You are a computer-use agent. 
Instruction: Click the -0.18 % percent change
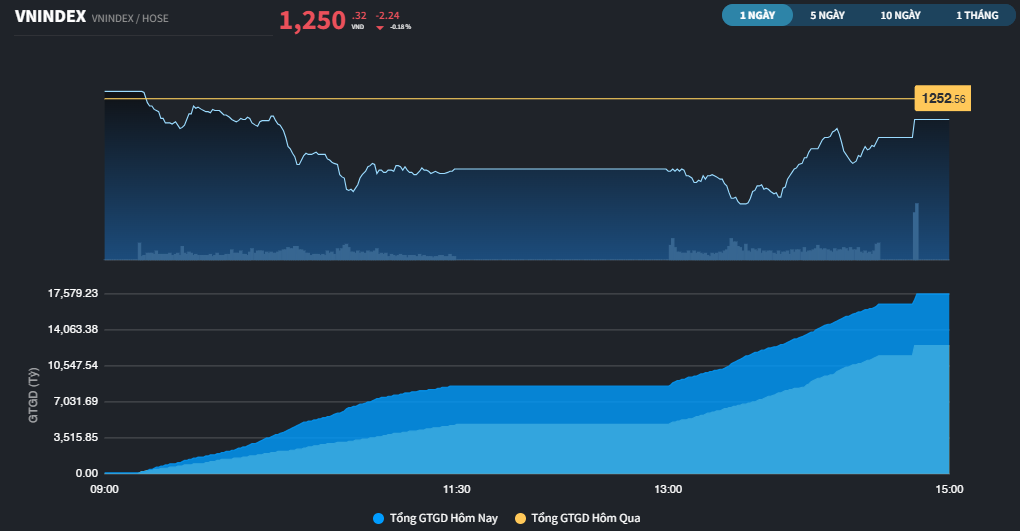point(401,27)
